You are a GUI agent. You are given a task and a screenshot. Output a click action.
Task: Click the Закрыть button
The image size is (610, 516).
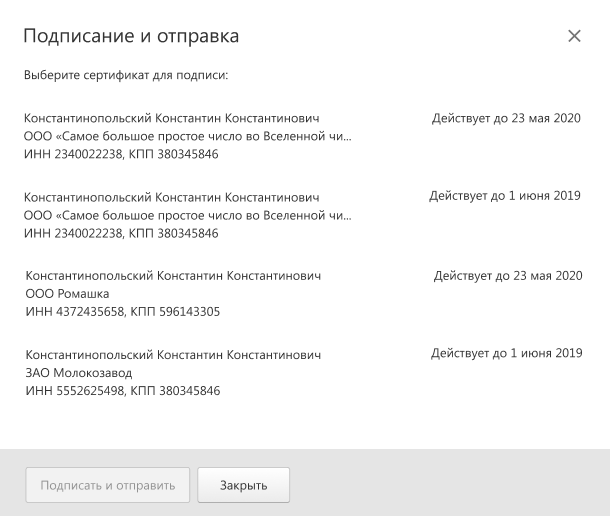(244, 485)
